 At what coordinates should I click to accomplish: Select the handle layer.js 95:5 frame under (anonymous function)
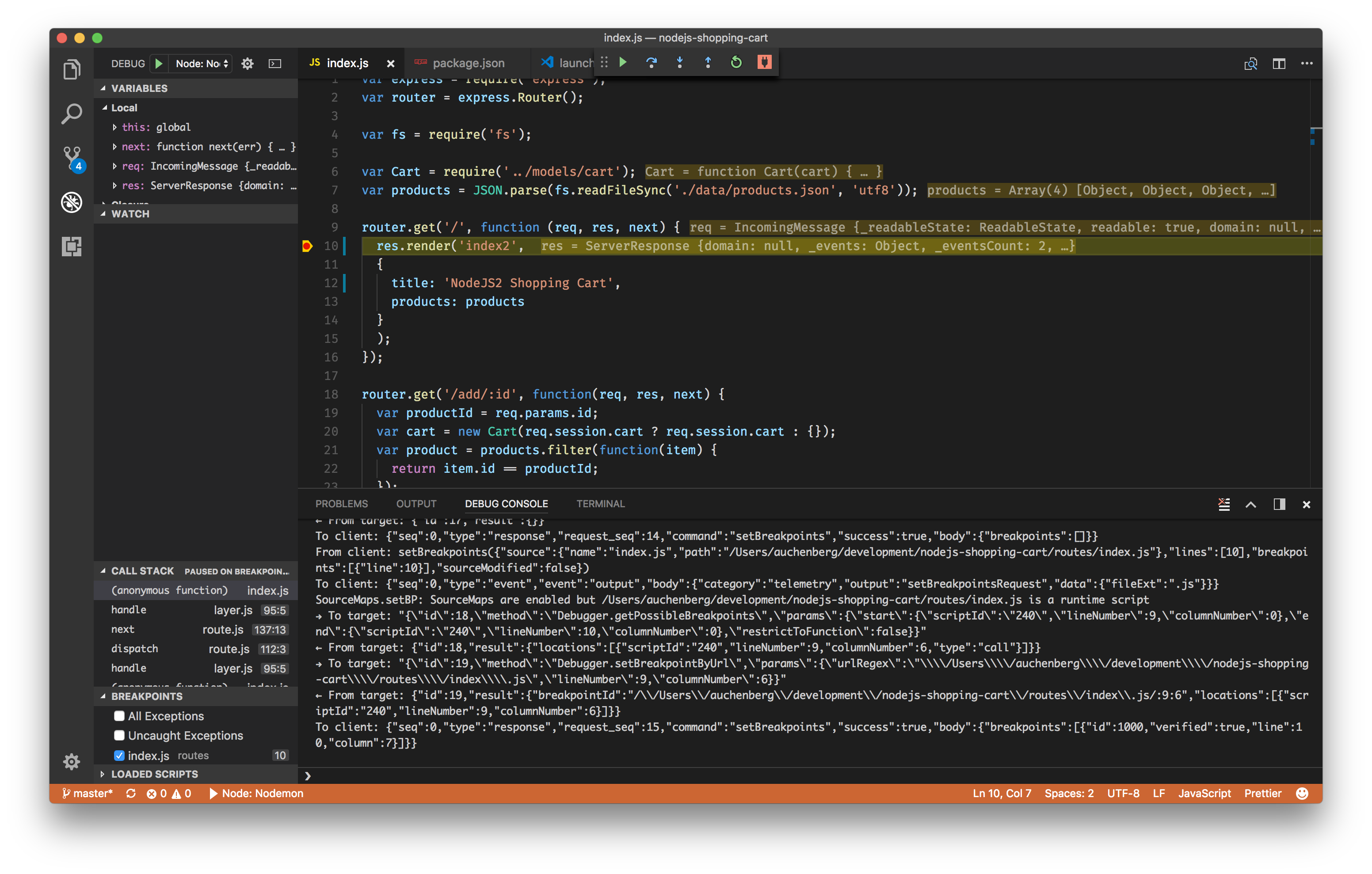(x=195, y=610)
